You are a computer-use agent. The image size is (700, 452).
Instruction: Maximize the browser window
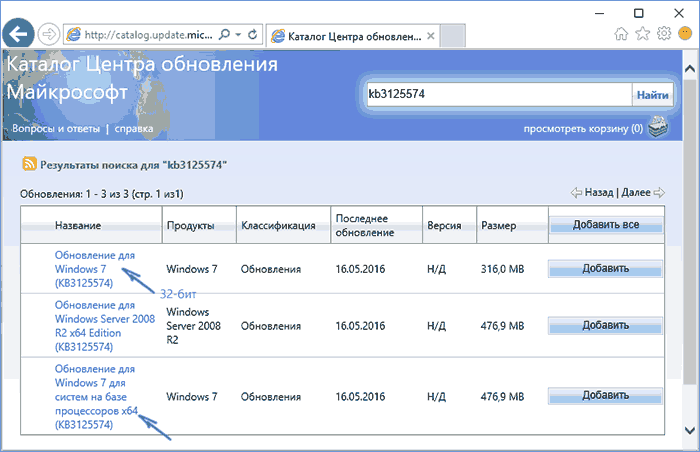coord(639,13)
